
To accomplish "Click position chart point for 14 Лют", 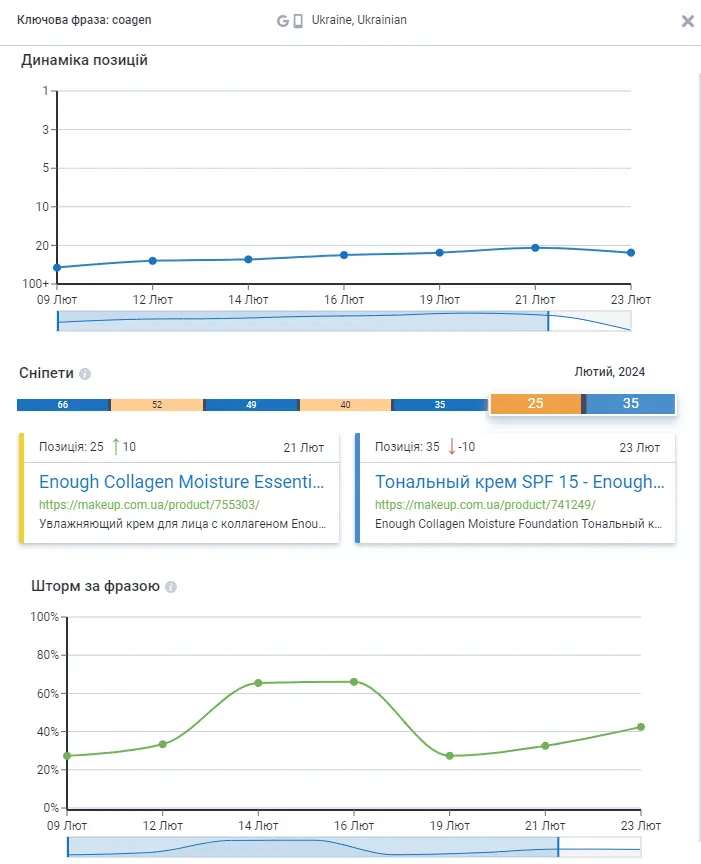I will [249, 260].
